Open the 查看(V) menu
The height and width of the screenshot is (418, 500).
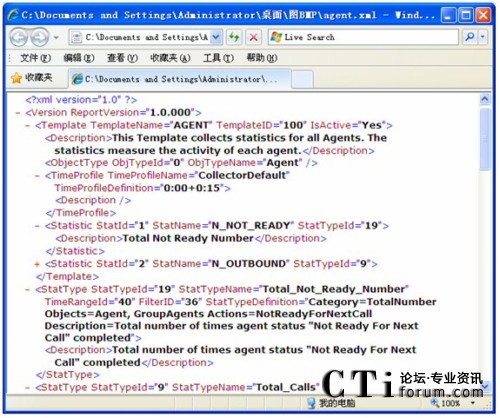pyautogui.click(x=122, y=58)
